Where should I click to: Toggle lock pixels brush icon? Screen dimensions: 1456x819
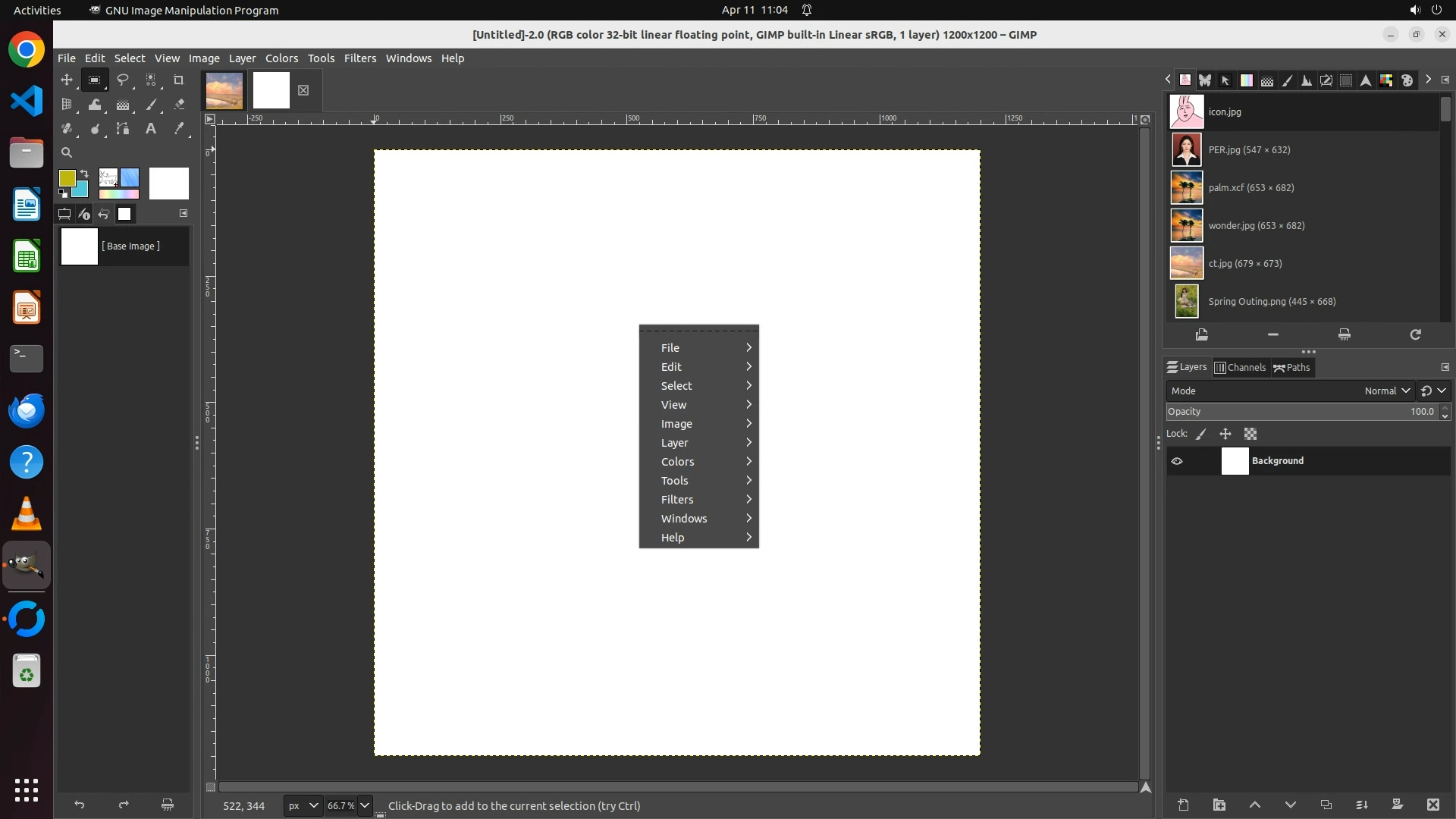(1201, 435)
